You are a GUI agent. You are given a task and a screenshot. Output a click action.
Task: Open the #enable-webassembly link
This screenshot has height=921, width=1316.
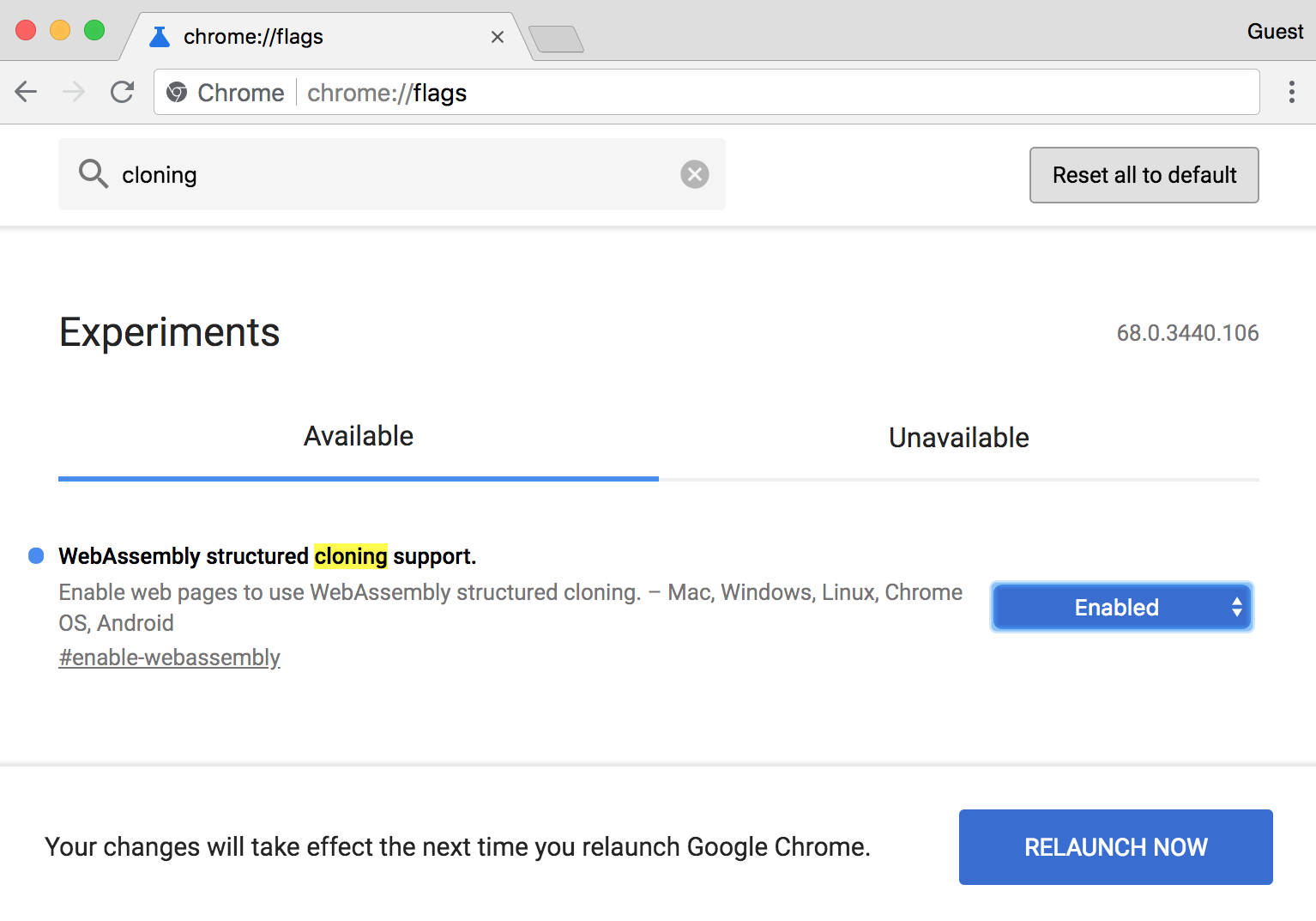point(170,657)
